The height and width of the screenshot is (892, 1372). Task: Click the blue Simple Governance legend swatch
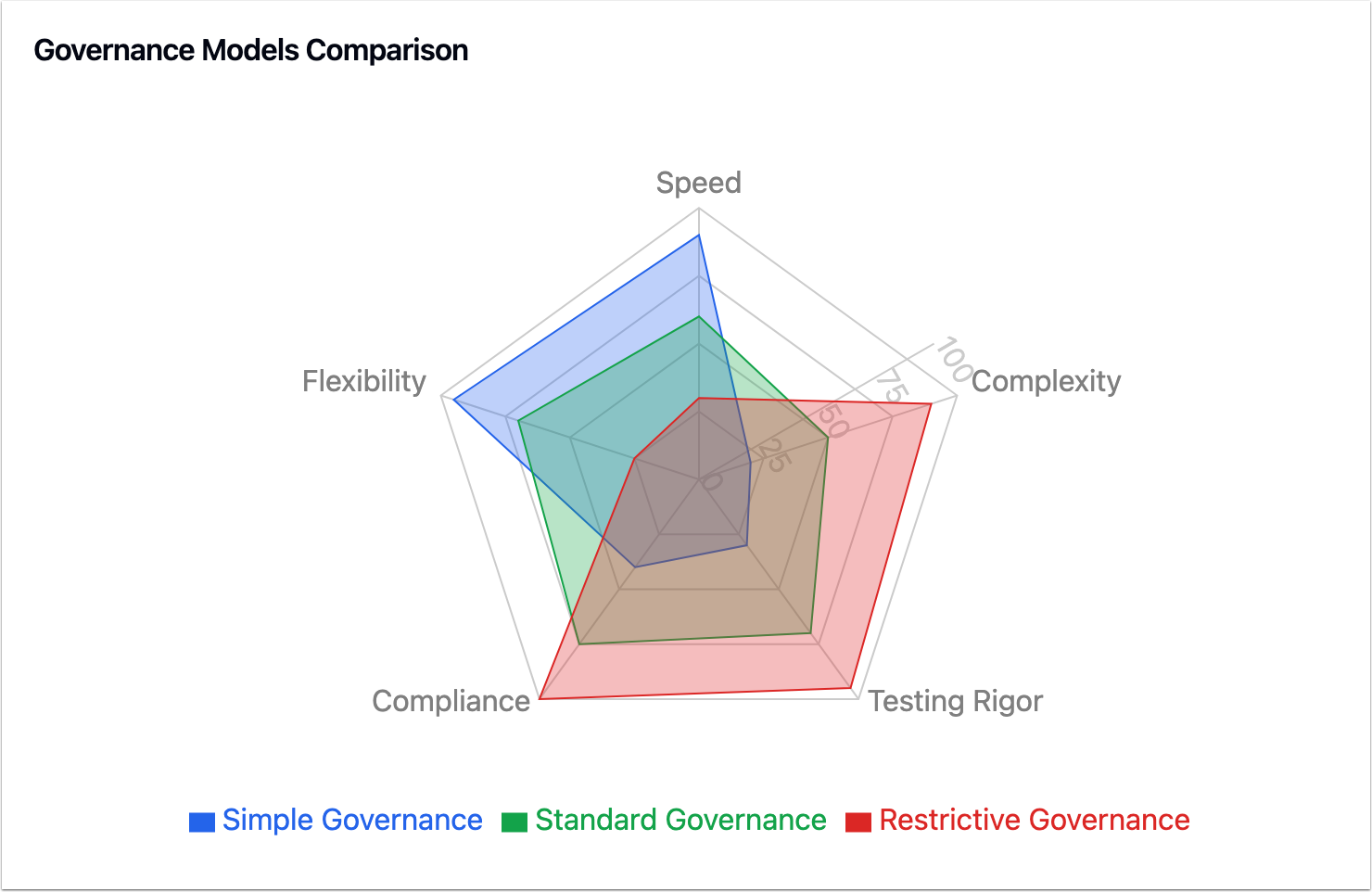click(201, 822)
